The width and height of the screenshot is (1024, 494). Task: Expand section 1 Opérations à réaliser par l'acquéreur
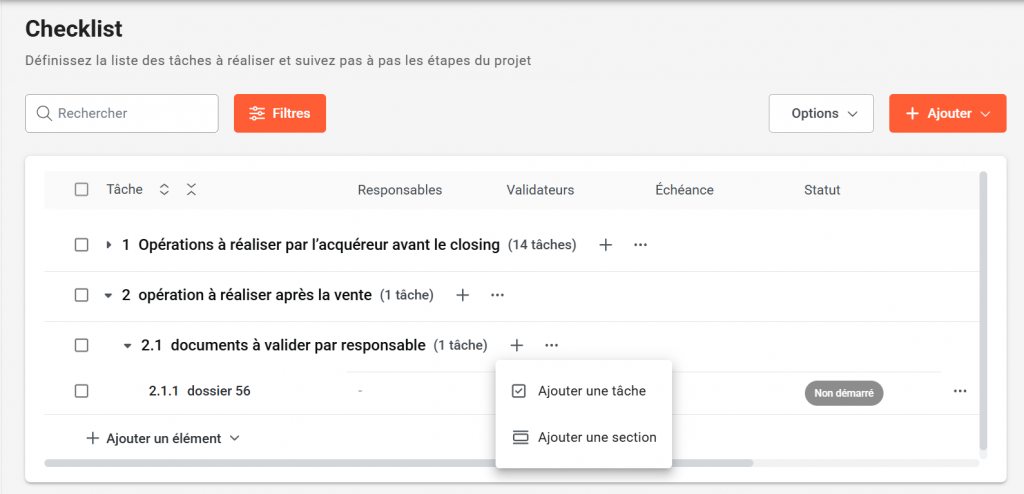point(108,245)
